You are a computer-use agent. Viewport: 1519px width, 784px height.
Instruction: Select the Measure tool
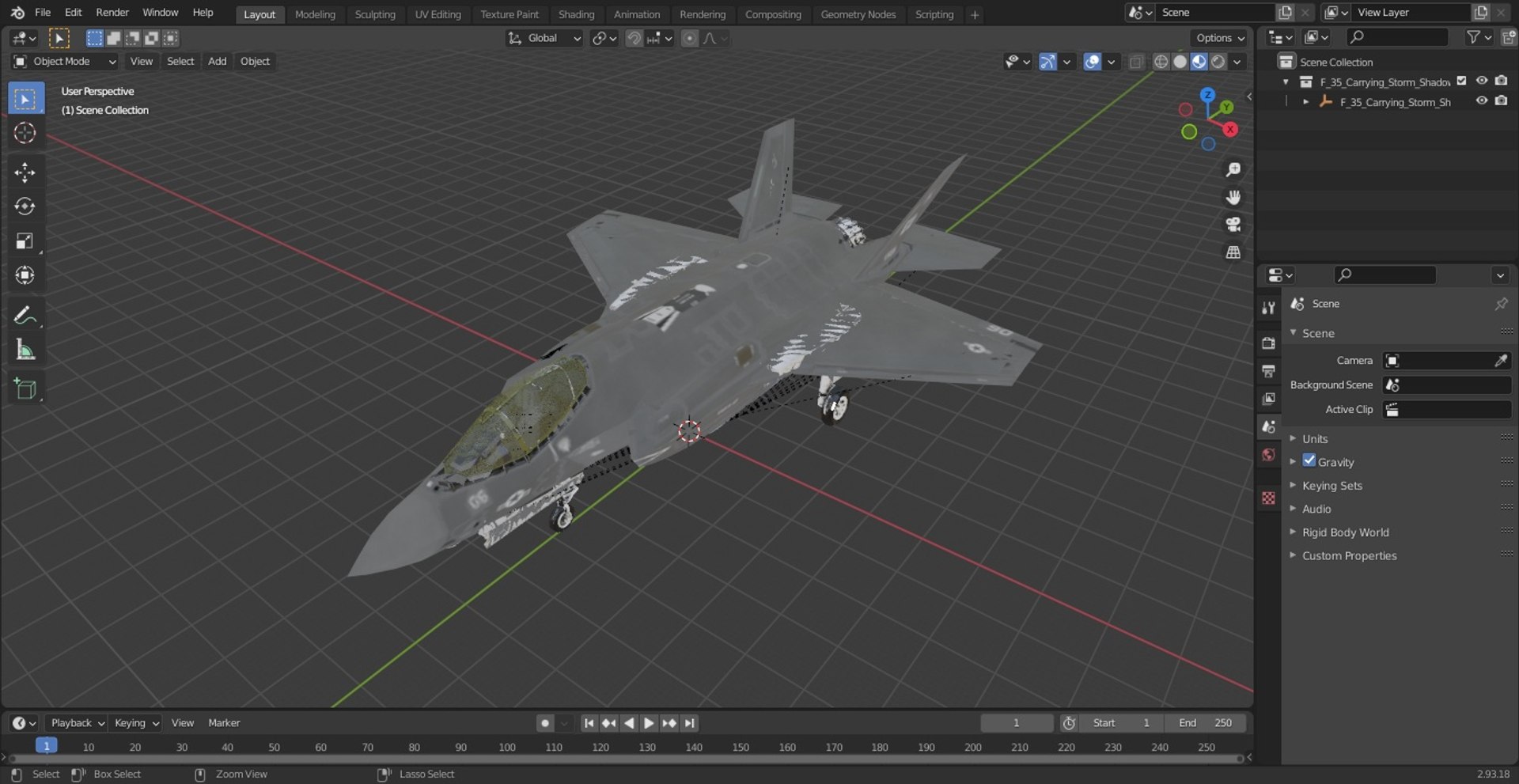(25, 350)
